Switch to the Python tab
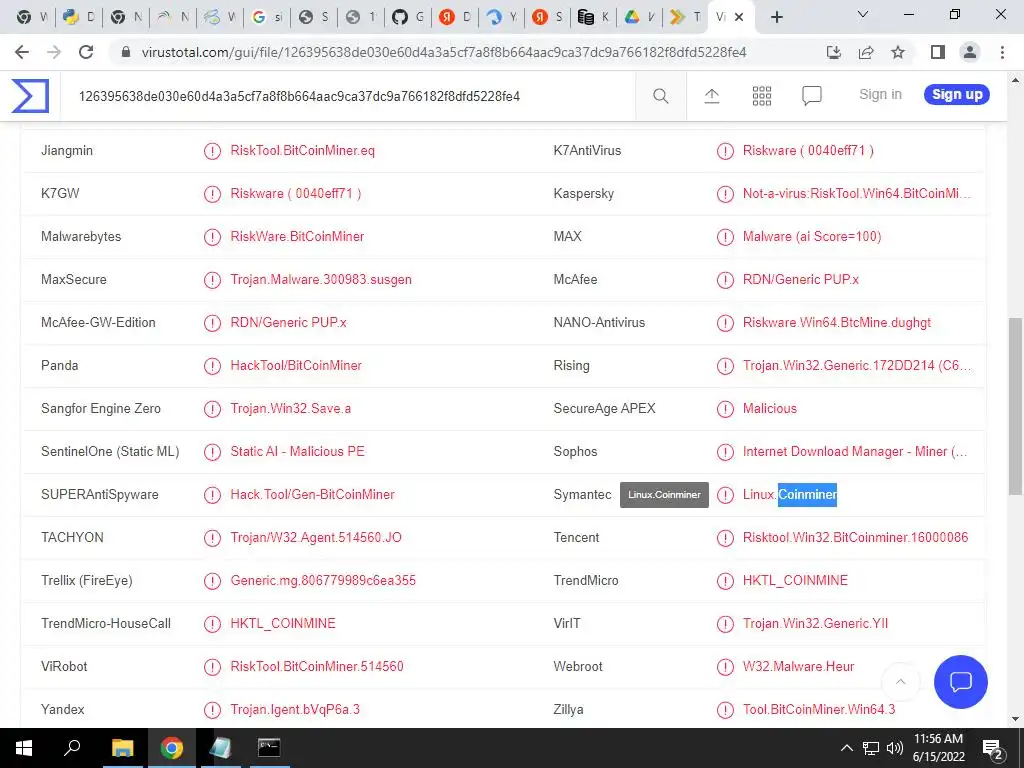The height and width of the screenshot is (768, 1024). (x=80, y=17)
